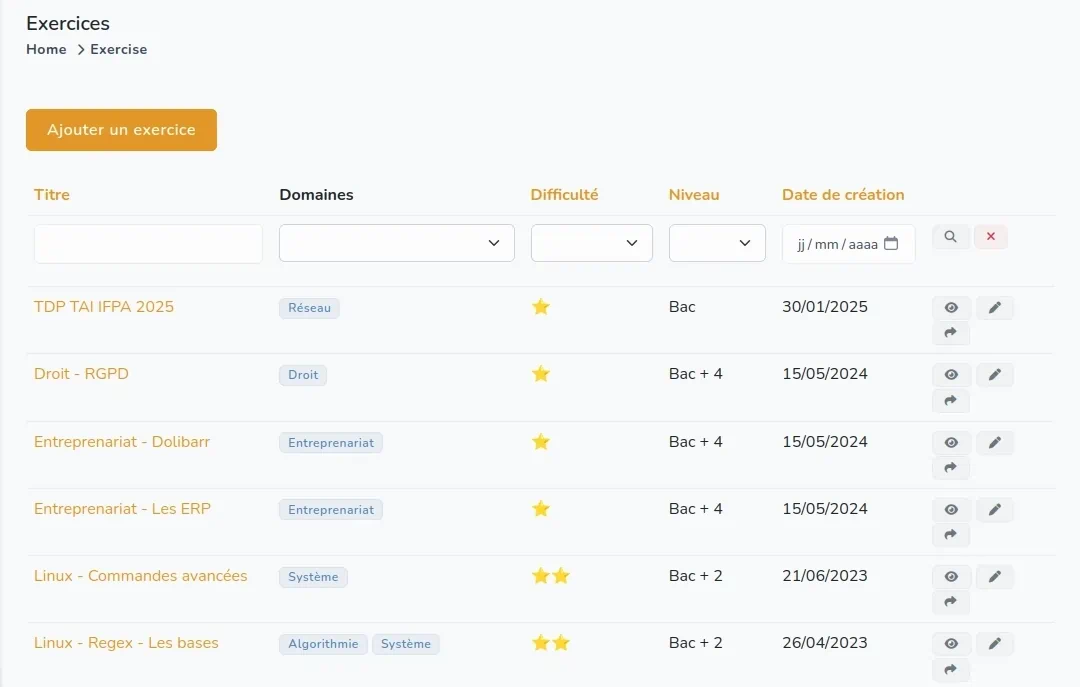The height and width of the screenshot is (687, 1080).
Task: Share the Linux - Regex - Les bases exercise
Action: pos(950,670)
